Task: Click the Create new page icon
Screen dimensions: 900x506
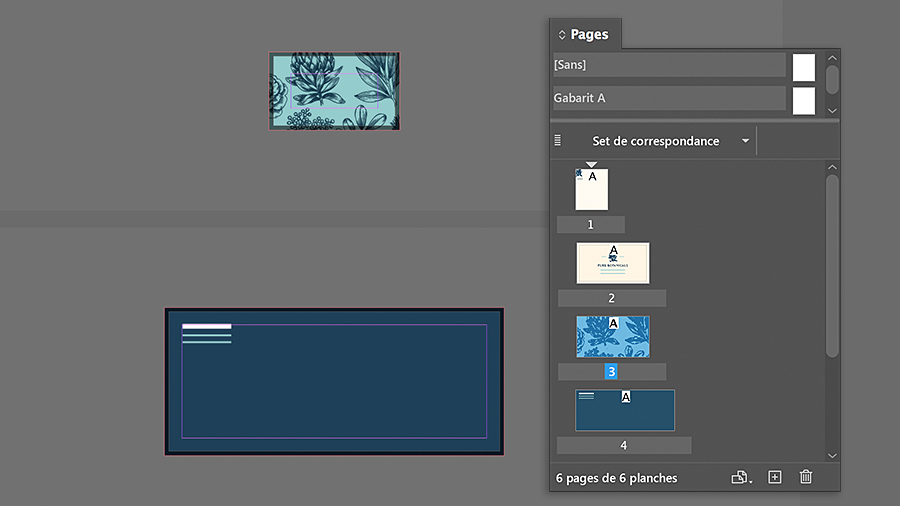Action: tap(775, 477)
